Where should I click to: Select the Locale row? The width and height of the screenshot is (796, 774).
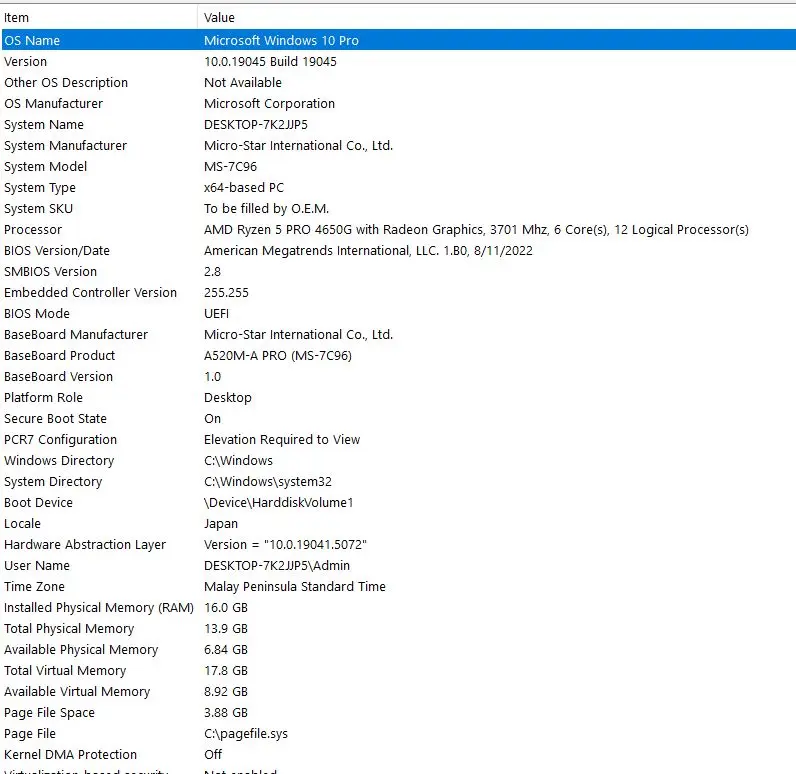click(x=398, y=523)
